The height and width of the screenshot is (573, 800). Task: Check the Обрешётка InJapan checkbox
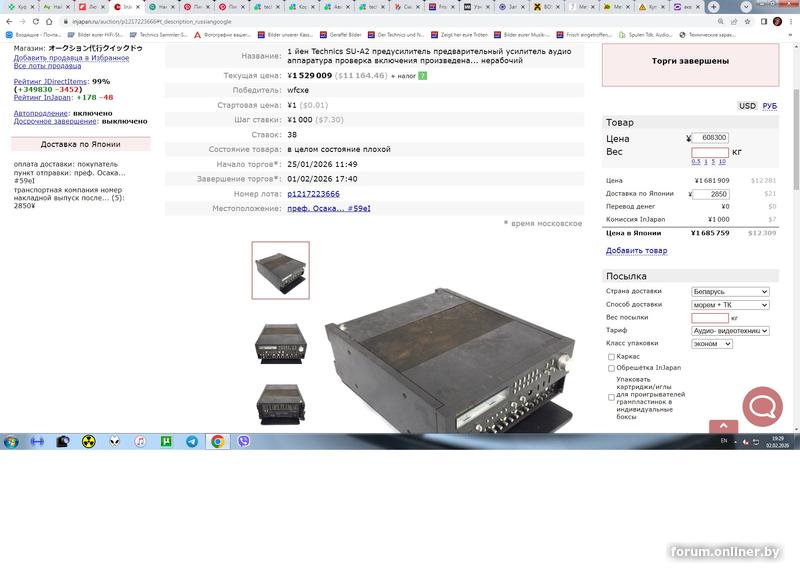(611, 368)
